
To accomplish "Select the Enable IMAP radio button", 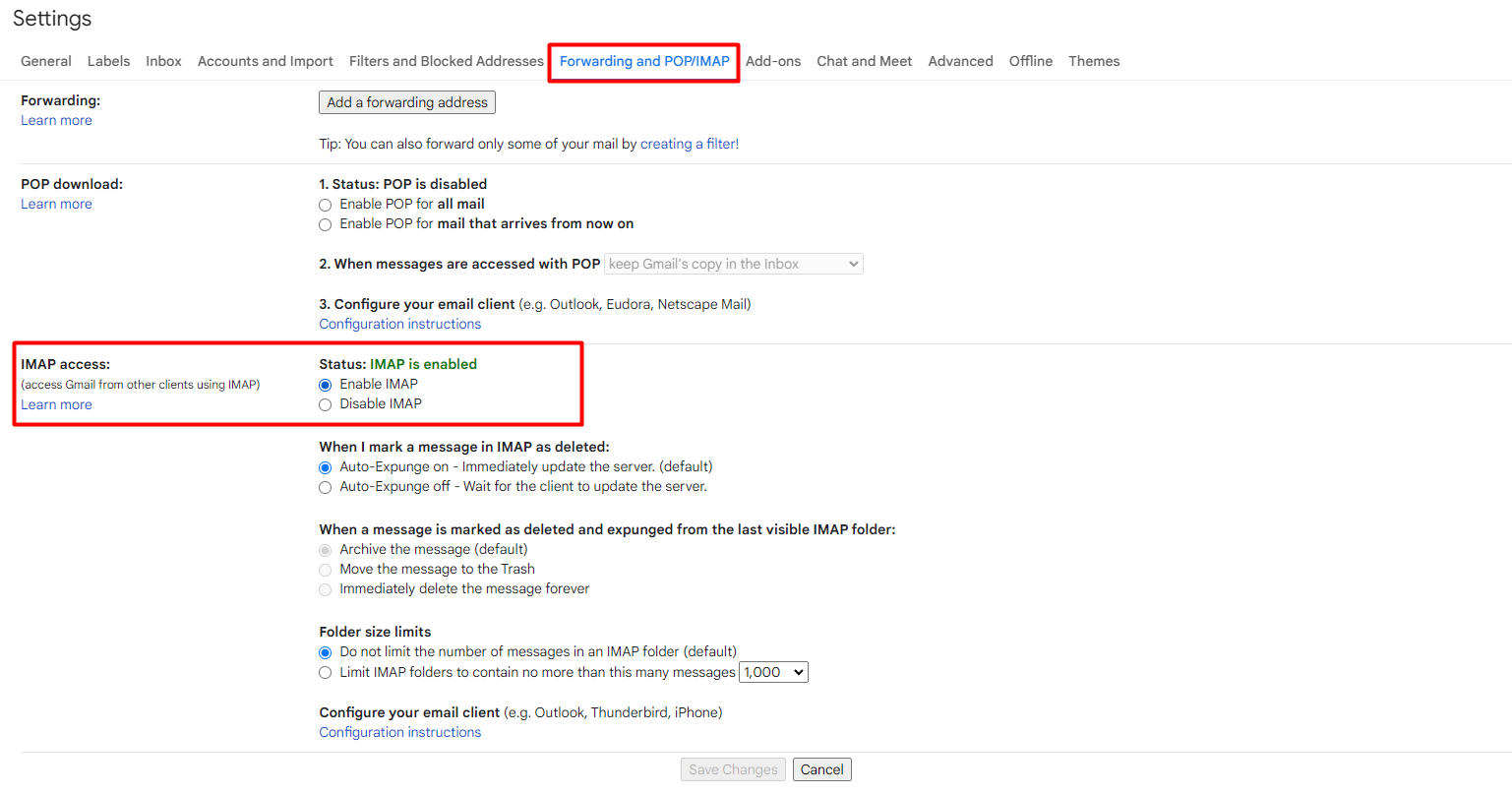I will [325, 385].
